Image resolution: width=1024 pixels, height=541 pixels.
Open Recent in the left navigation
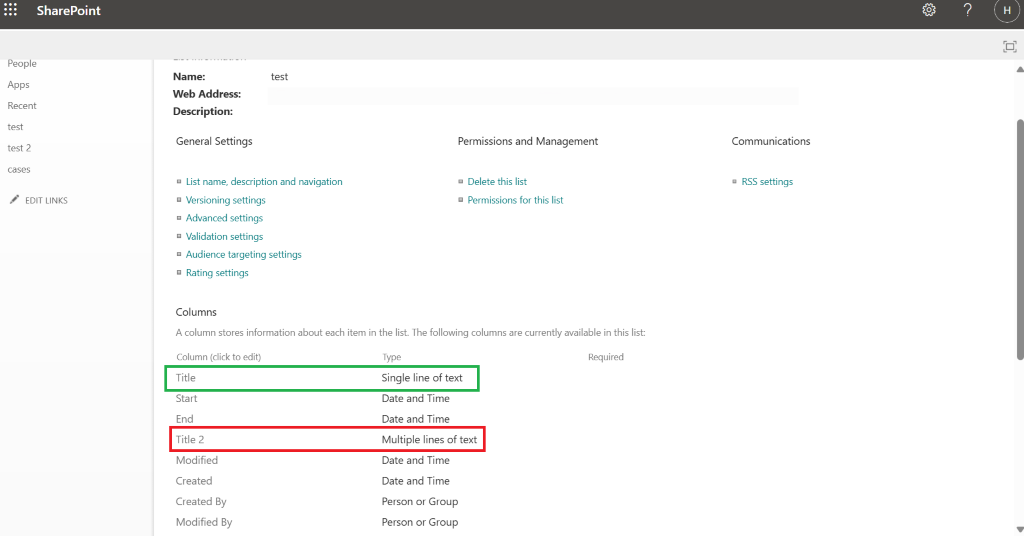tap(22, 106)
